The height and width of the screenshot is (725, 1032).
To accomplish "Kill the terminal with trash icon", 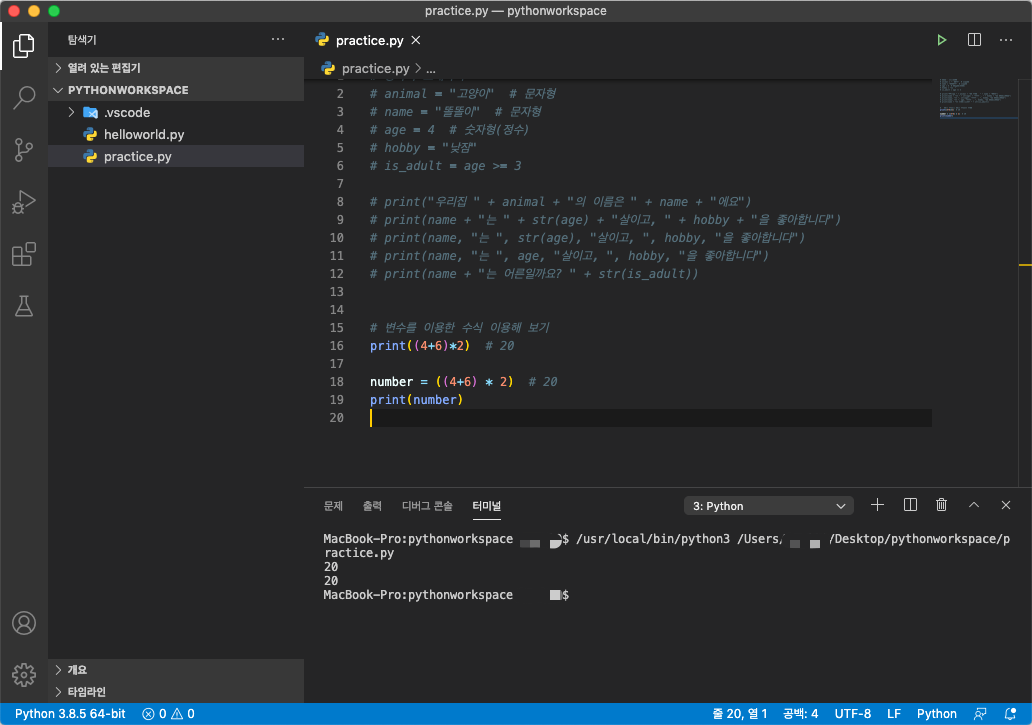I will click(x=941, y=505).
